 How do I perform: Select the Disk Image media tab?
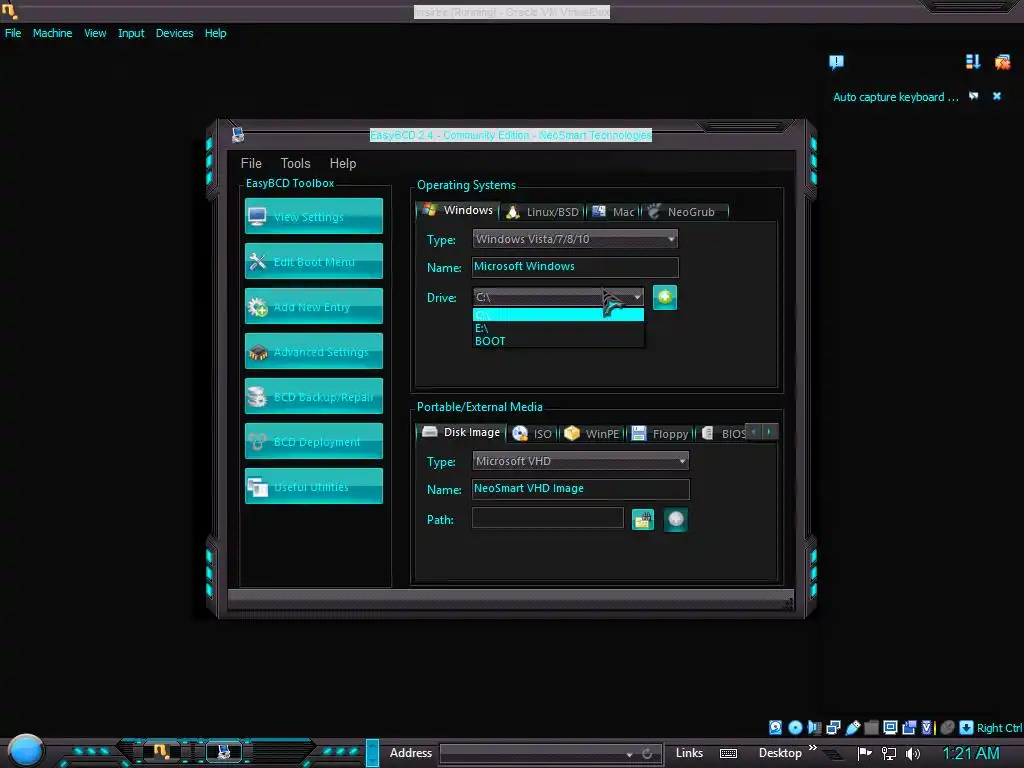462,432
